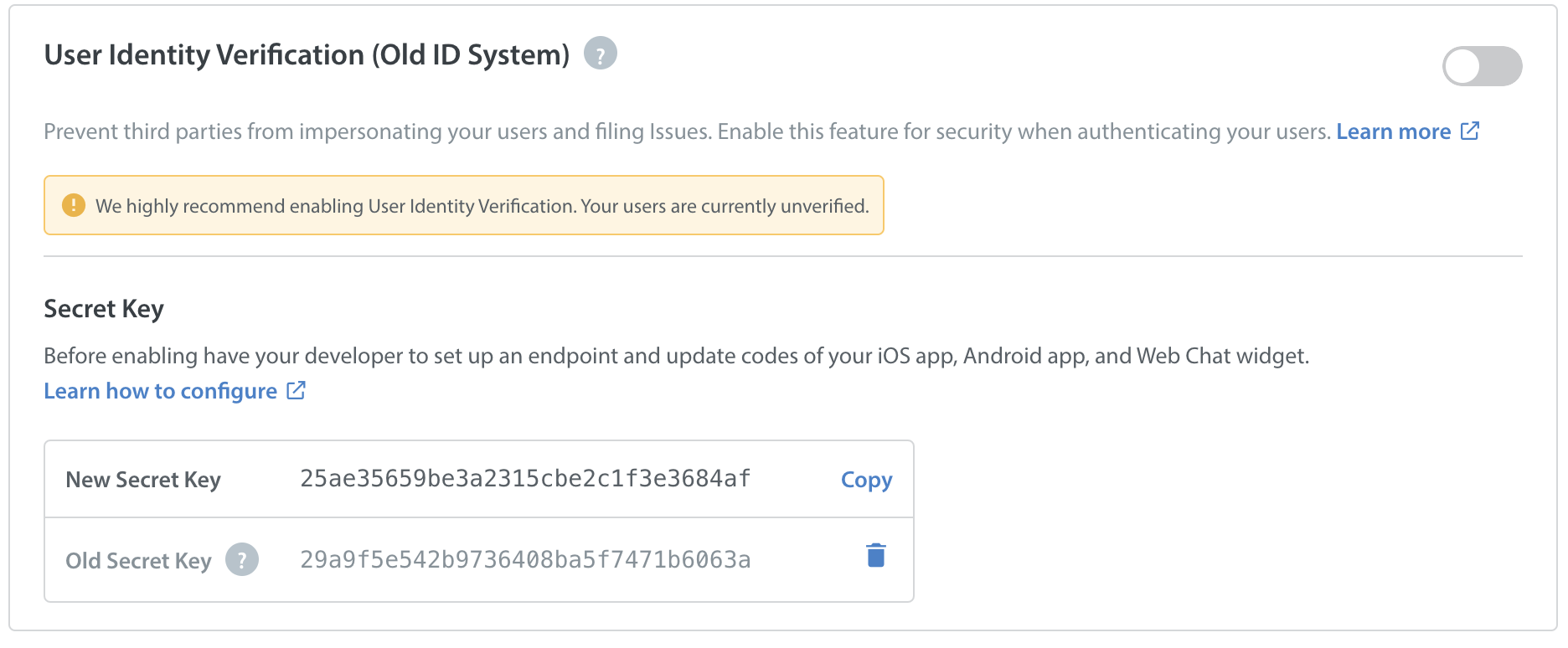
Task: Click the New Secret Key label
Action: pyautogui.click(x=143, y=480)
